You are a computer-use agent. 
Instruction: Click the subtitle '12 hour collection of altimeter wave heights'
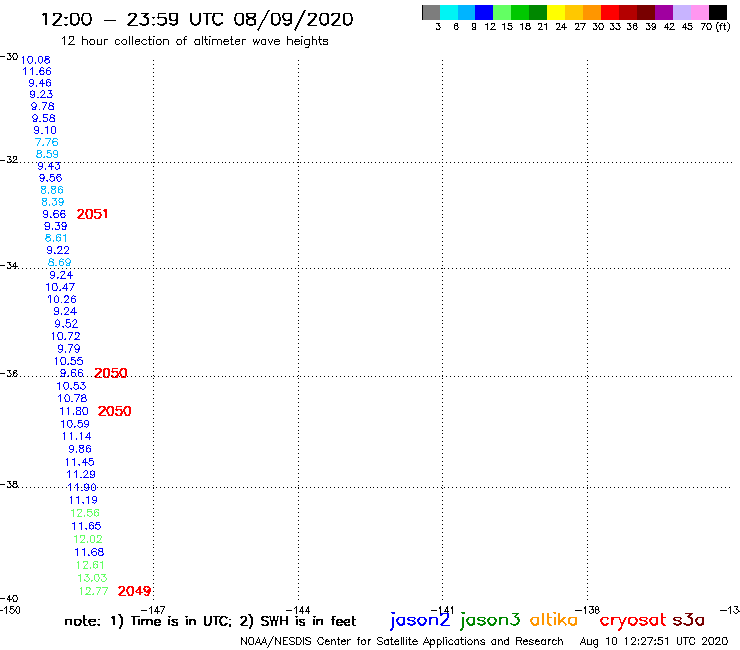tap(194, 41)
